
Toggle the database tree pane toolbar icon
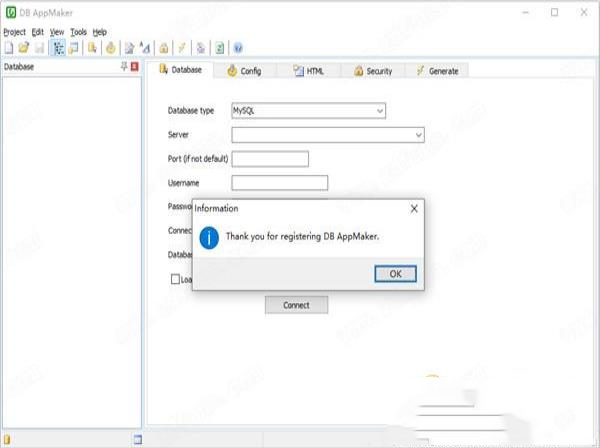click(59, 48)
